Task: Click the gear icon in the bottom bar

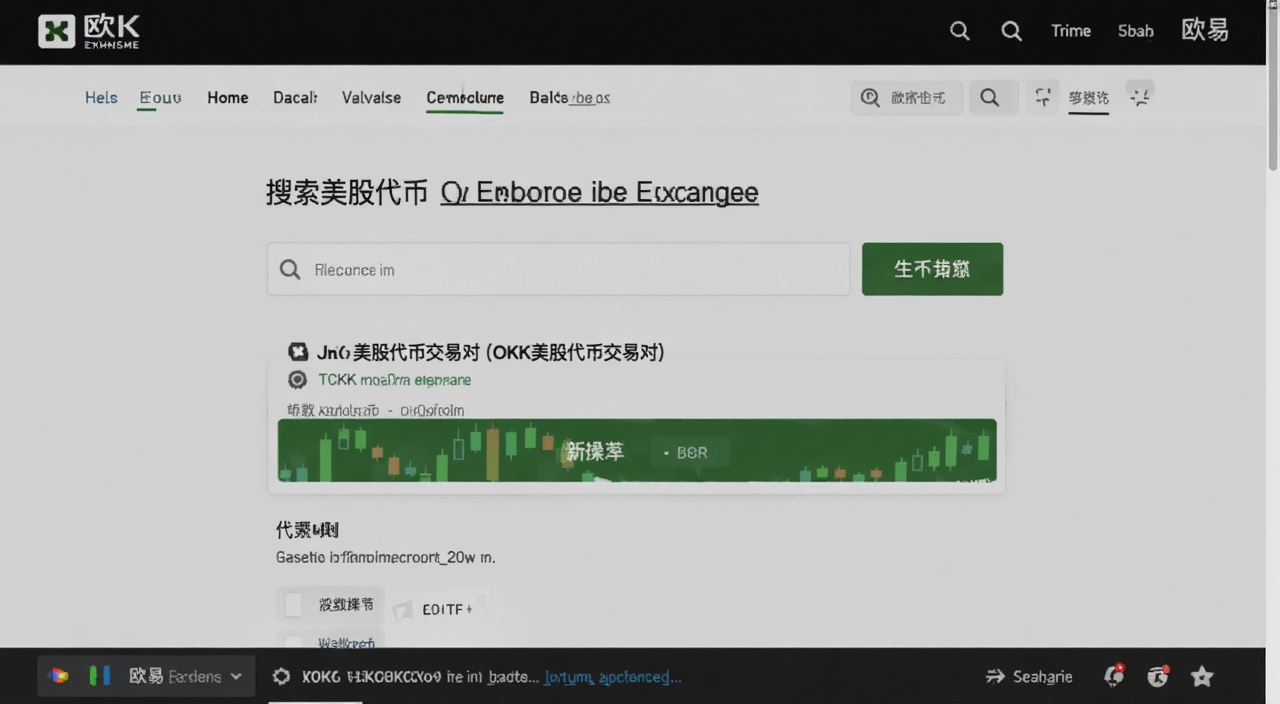Action: point(282,676)
